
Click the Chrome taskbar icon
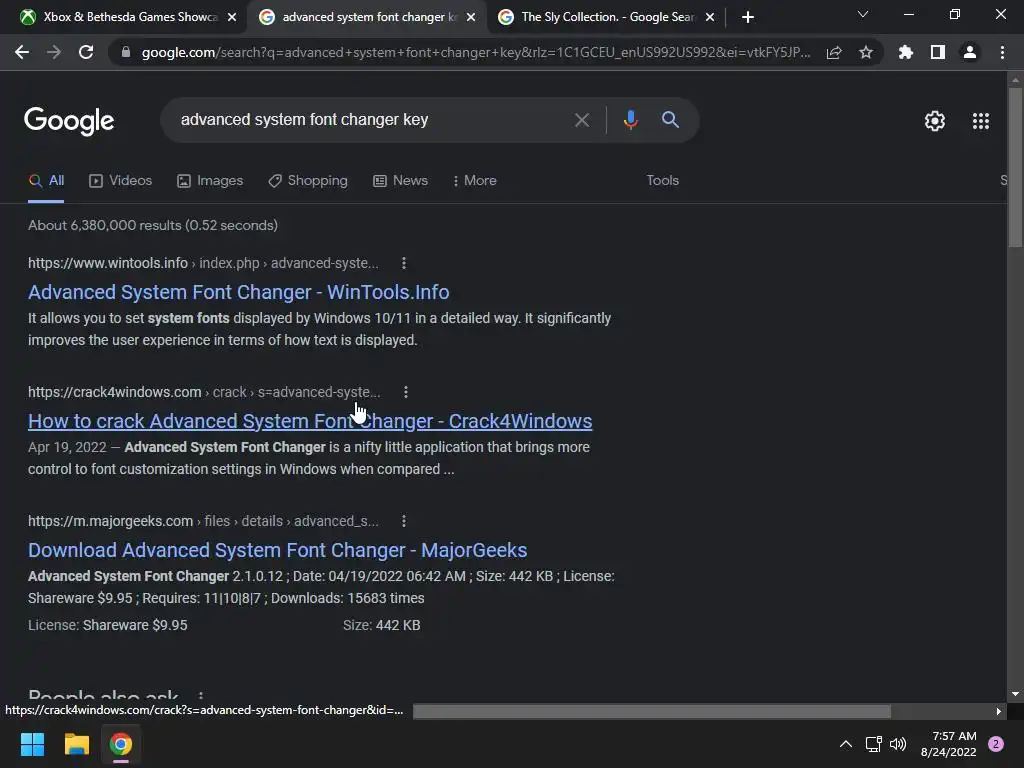(121, 744)
